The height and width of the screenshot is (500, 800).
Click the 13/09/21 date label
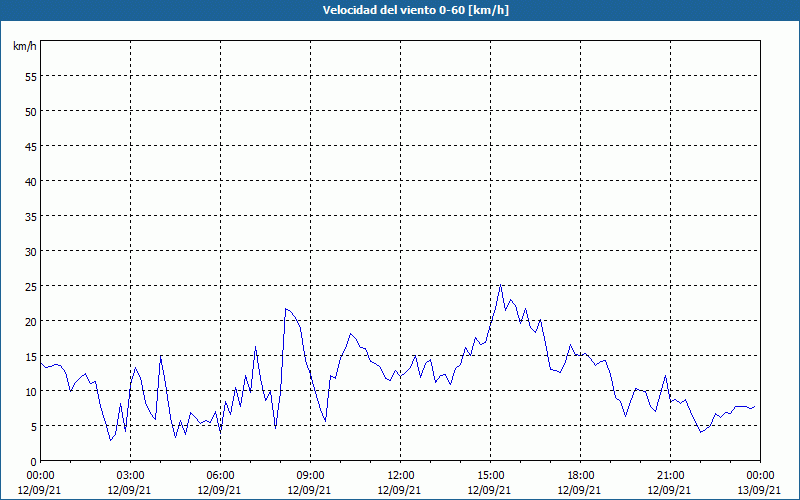tap(760, 490)
